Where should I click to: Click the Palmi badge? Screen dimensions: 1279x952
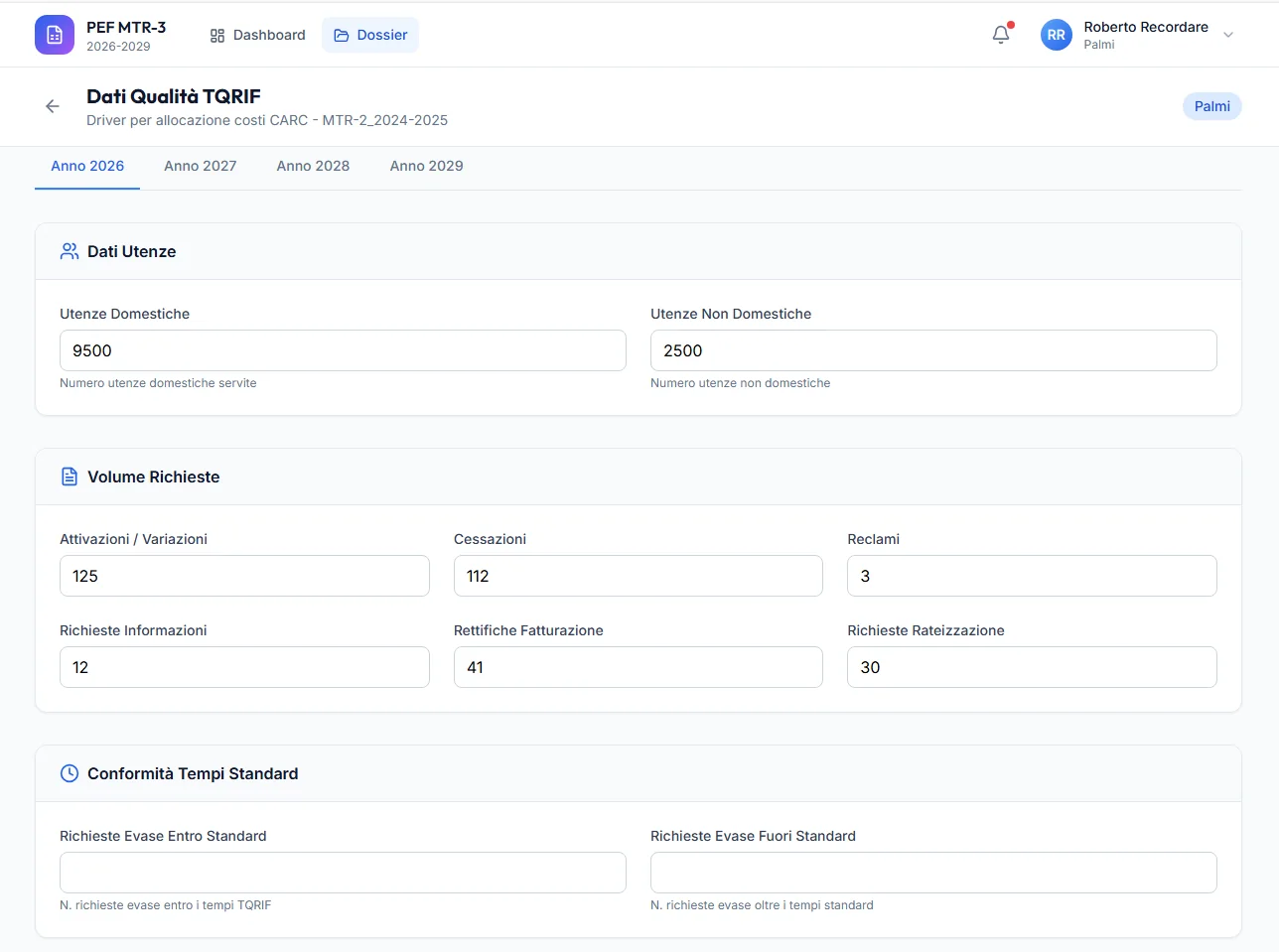(1212, 106)
